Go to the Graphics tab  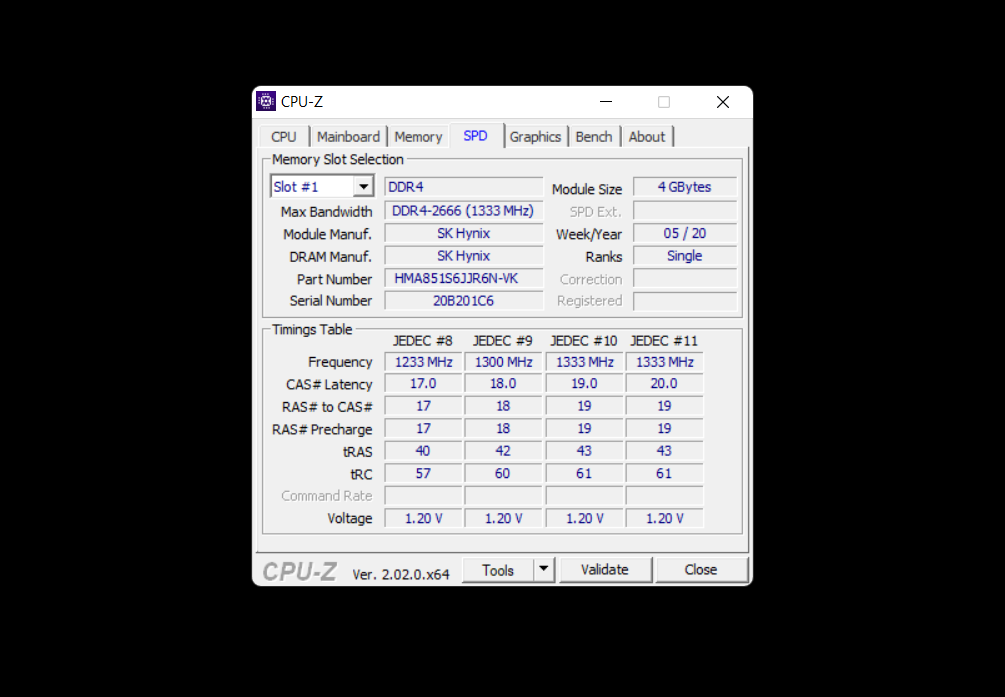[535, 137]
